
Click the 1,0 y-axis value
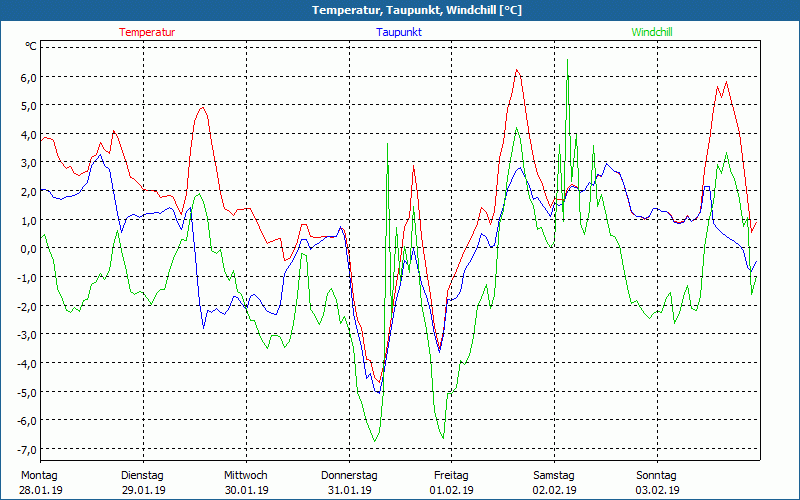pos(28,220)
